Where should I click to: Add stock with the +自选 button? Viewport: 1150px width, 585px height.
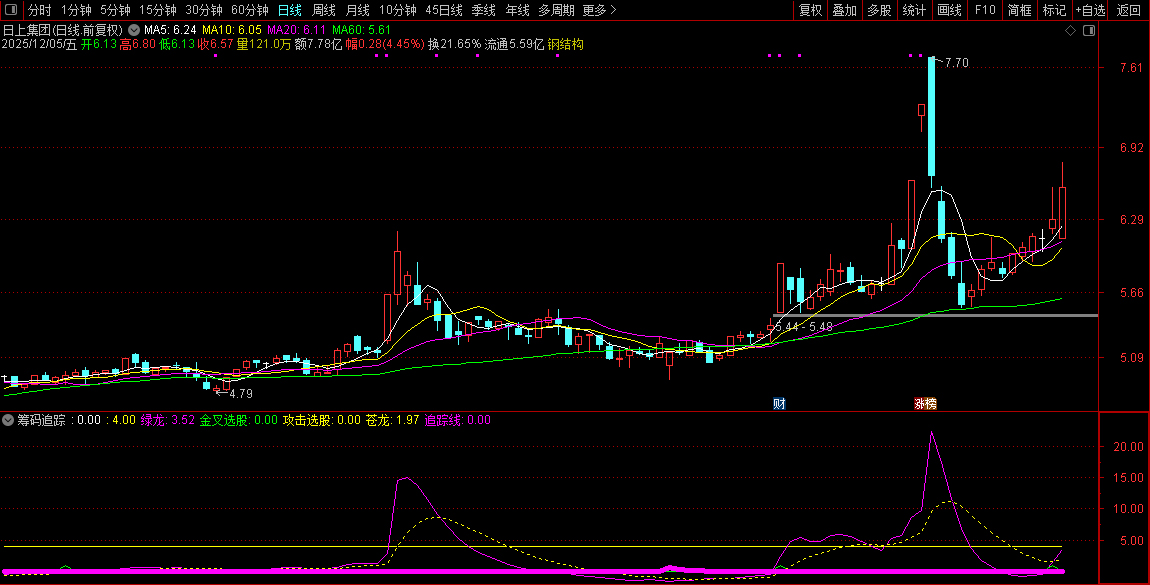click(1090, 10)
